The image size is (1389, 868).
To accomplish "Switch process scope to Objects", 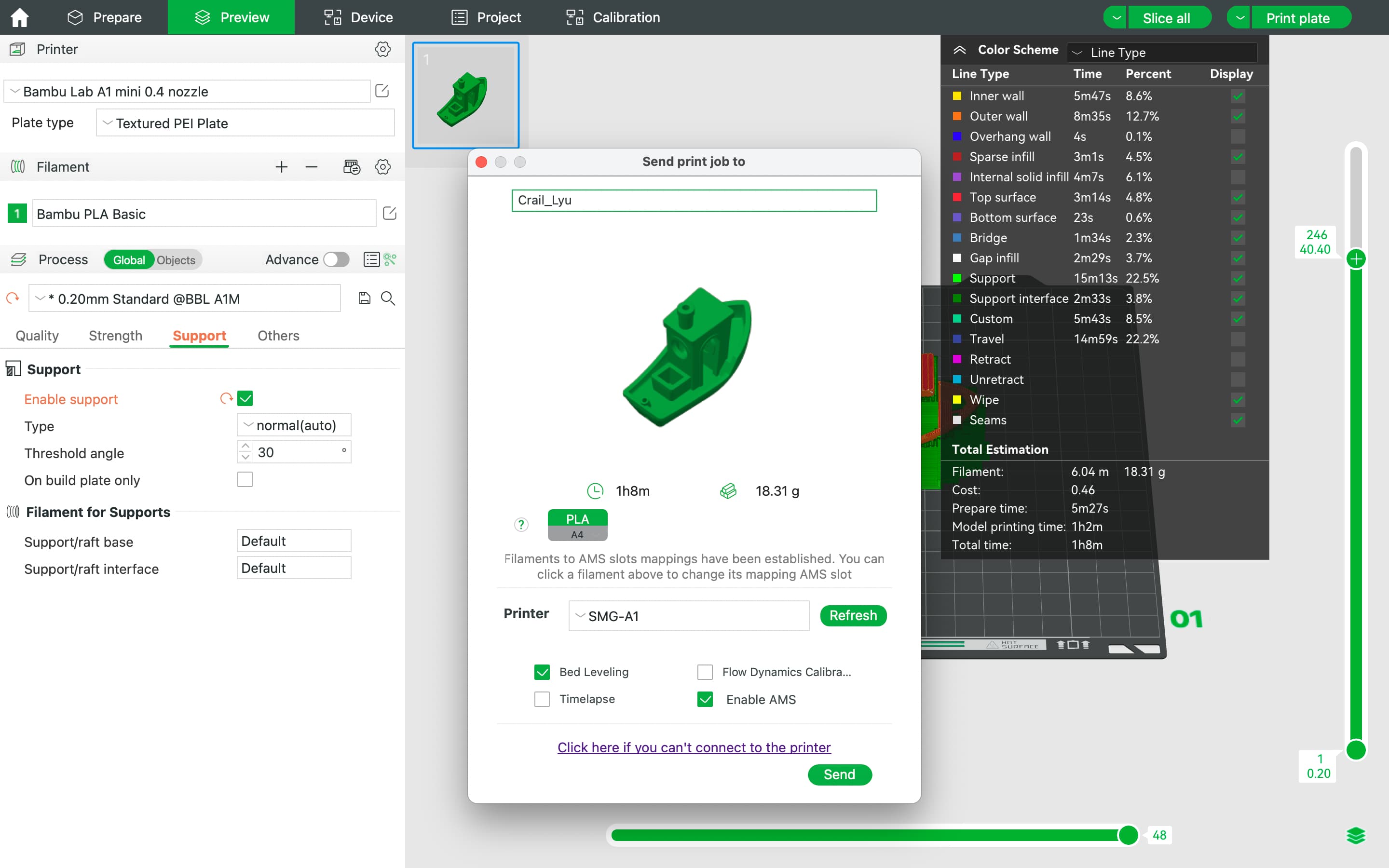I will 176,260.
